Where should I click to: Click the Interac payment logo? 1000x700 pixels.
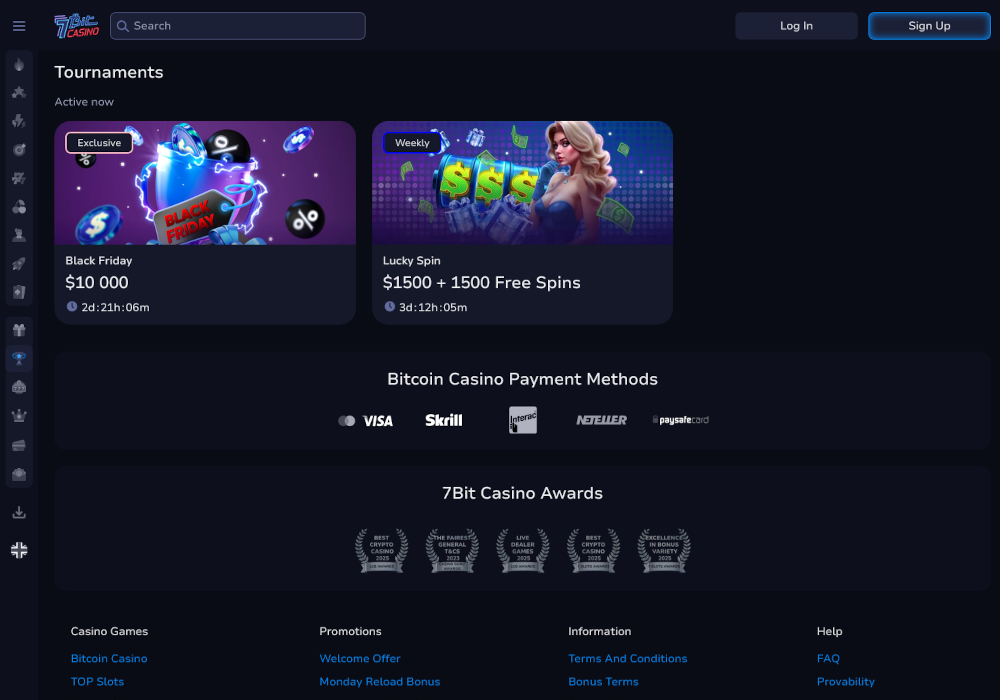(522, 420)
